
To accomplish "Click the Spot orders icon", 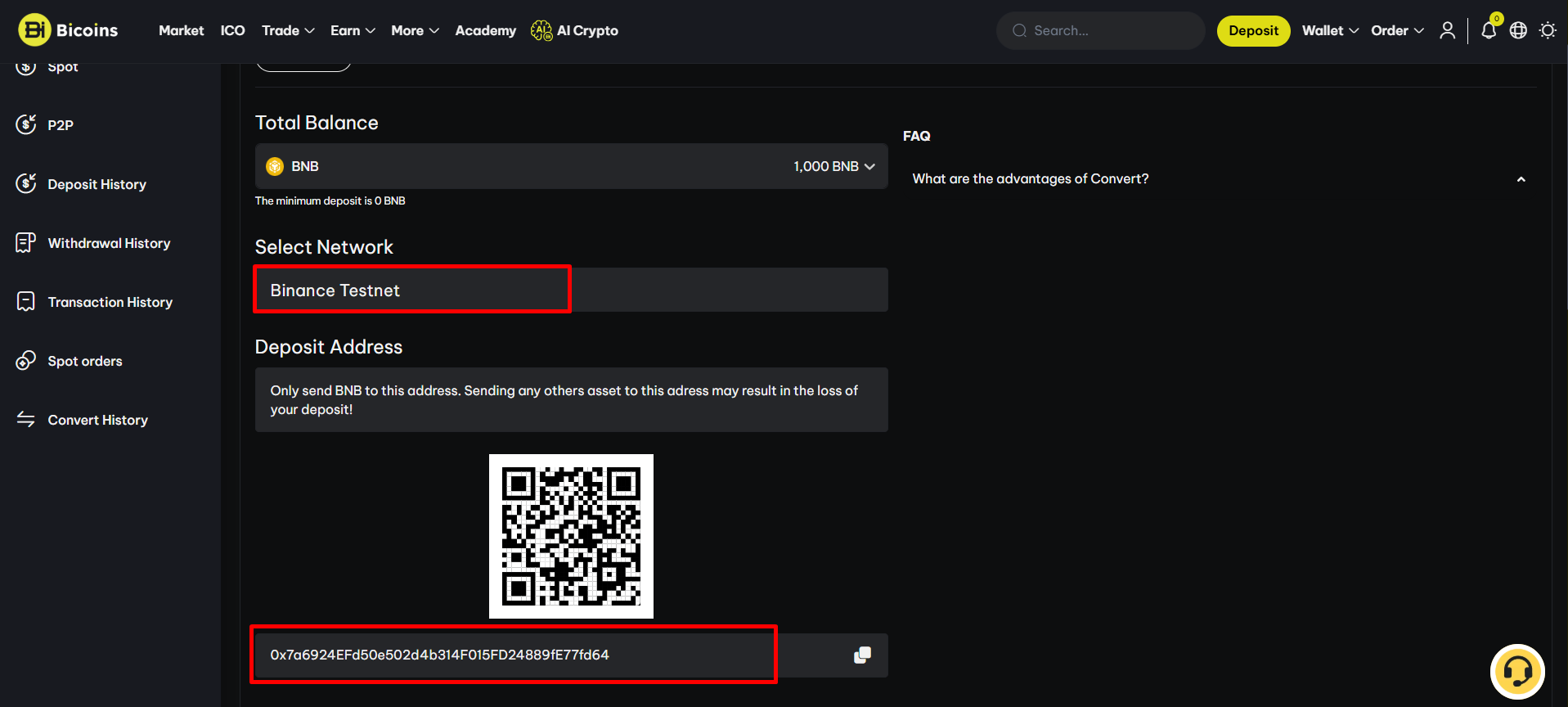I will [26, 360].
